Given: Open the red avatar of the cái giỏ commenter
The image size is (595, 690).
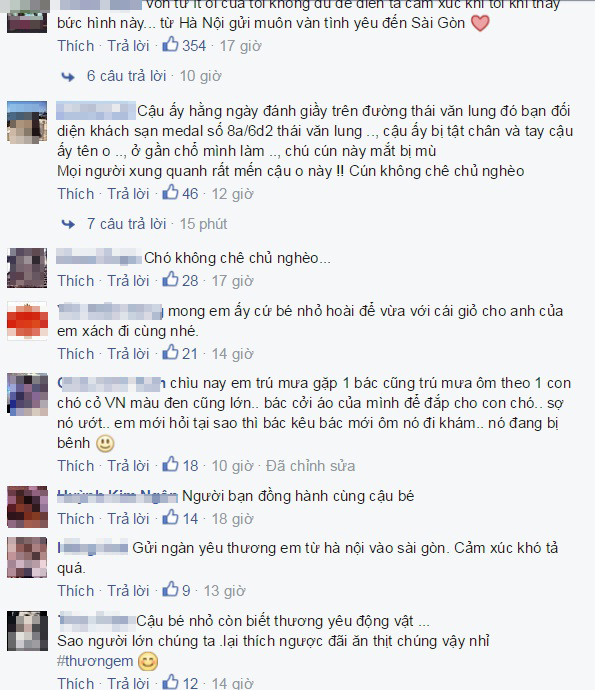Looking at the screenshot, I should tap(27, 321).
